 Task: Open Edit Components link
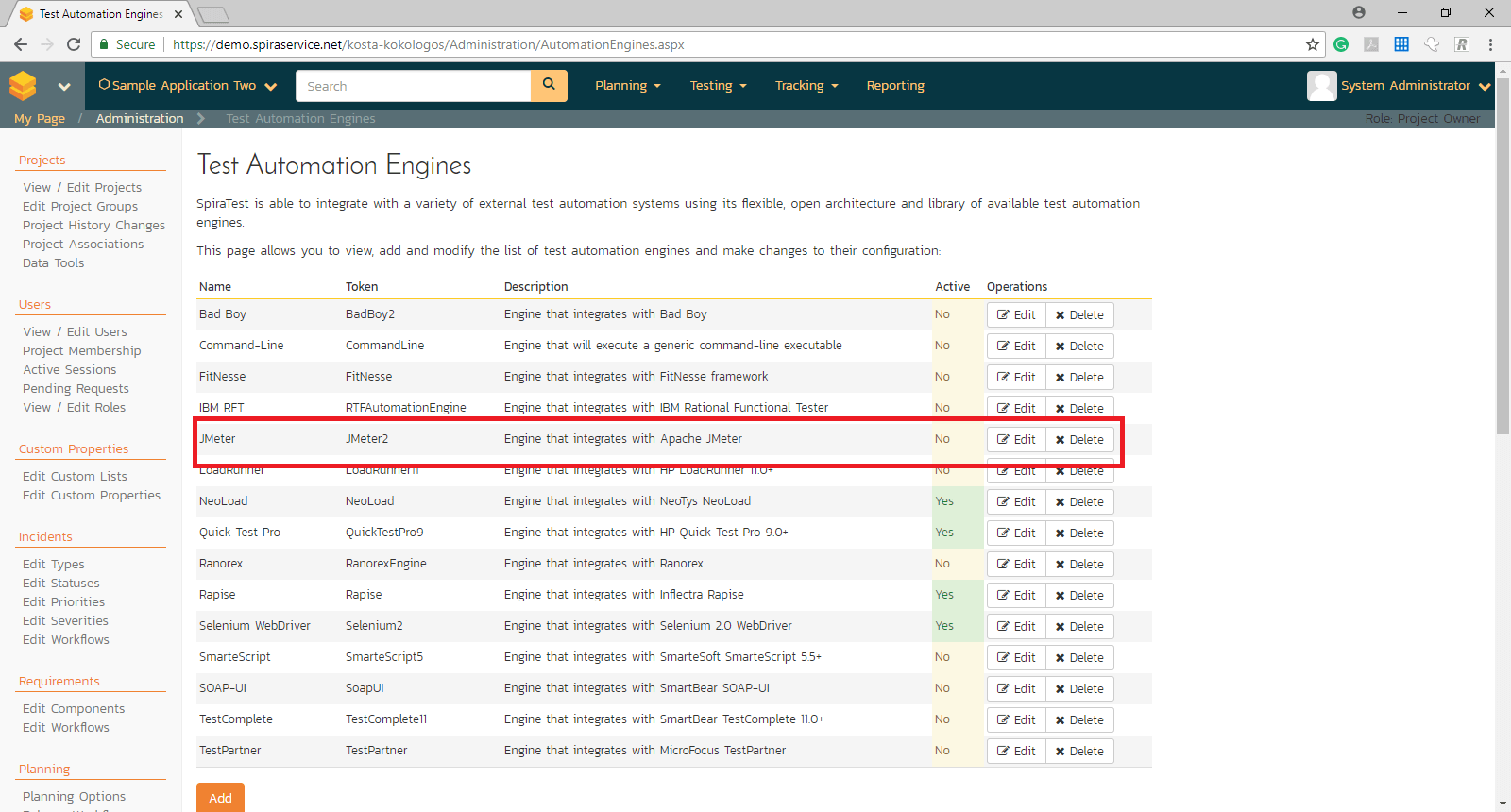coord(74,709)
